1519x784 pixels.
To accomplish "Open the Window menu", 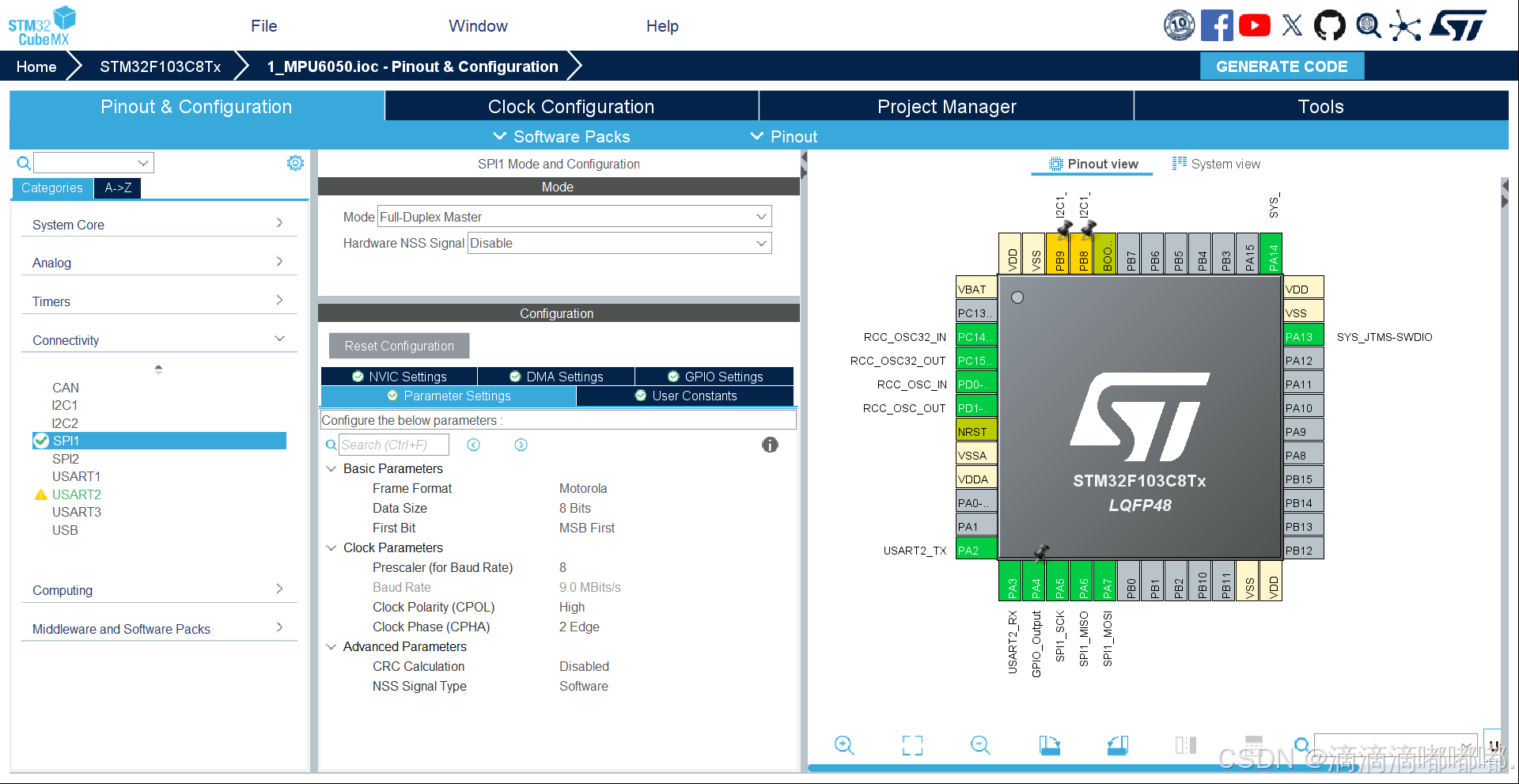I will (478, 26).
